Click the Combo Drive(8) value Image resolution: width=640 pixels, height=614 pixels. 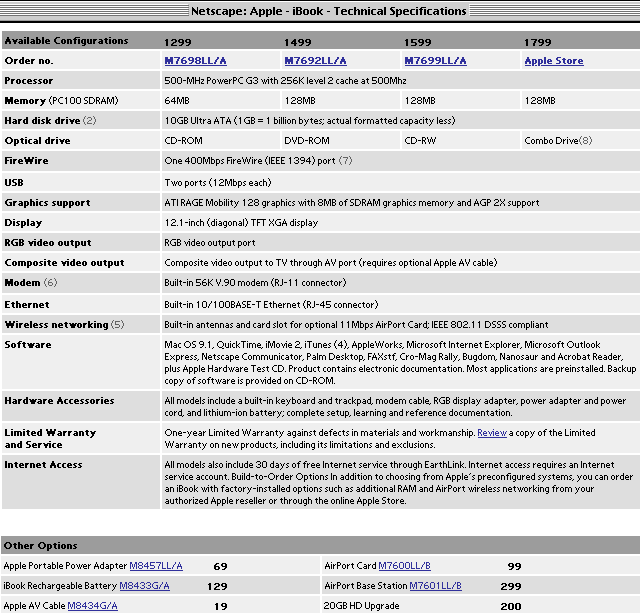click(x=558, y=141)
